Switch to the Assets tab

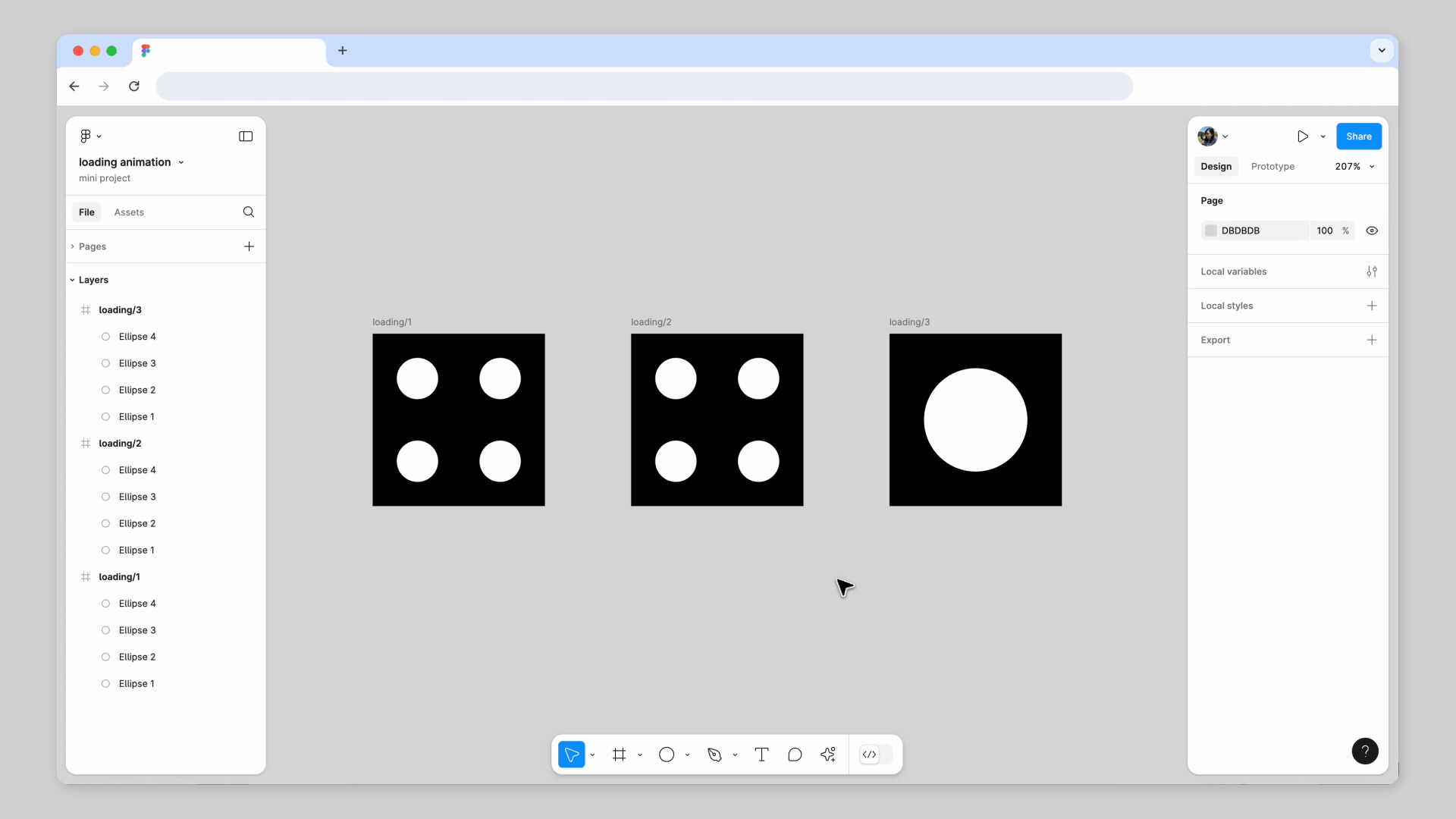tap(129, 212)
